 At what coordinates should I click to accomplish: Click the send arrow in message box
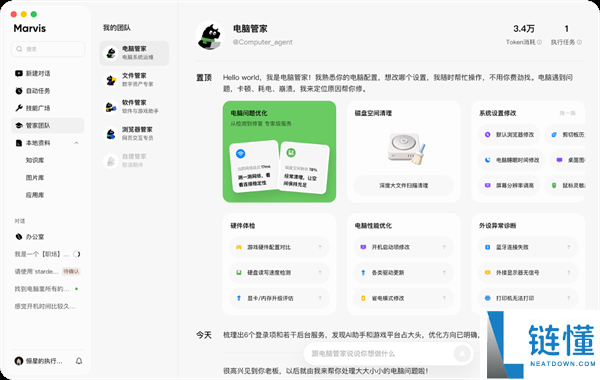[x=462, y=354]
